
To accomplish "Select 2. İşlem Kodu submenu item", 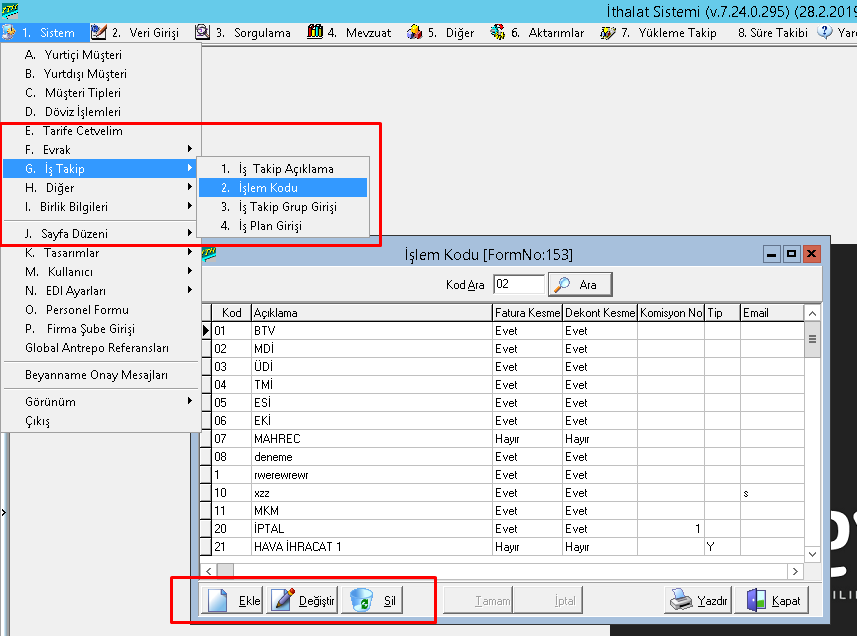I will 283,188.
